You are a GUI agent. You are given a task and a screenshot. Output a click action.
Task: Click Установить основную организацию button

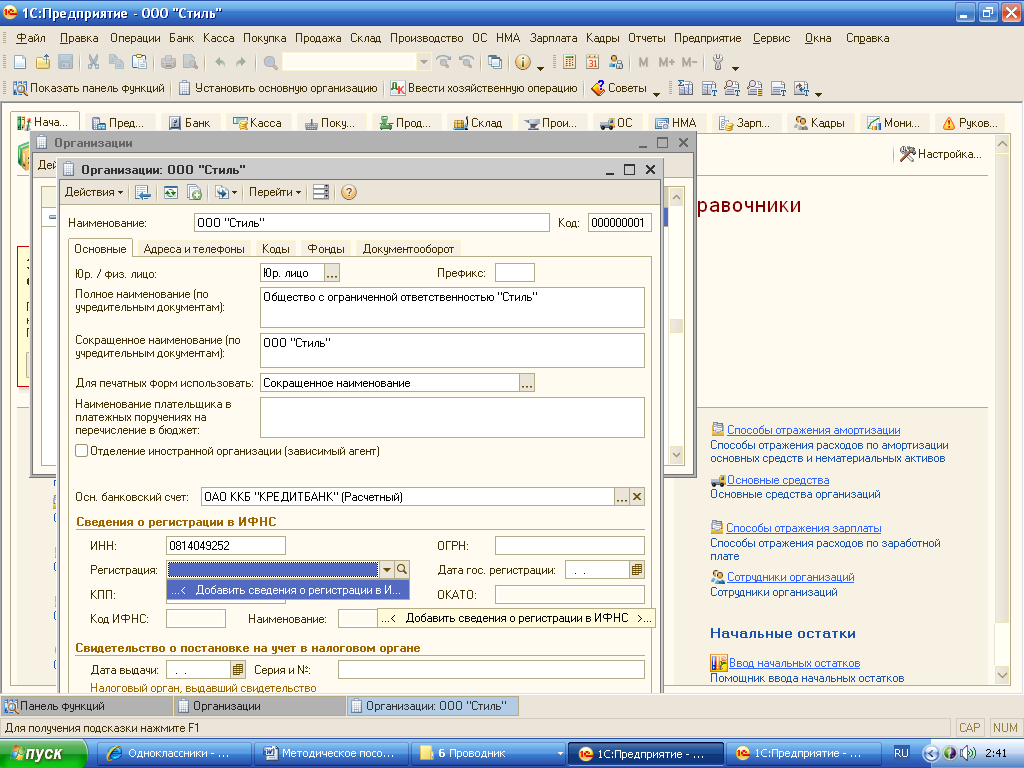click(279, 88)
